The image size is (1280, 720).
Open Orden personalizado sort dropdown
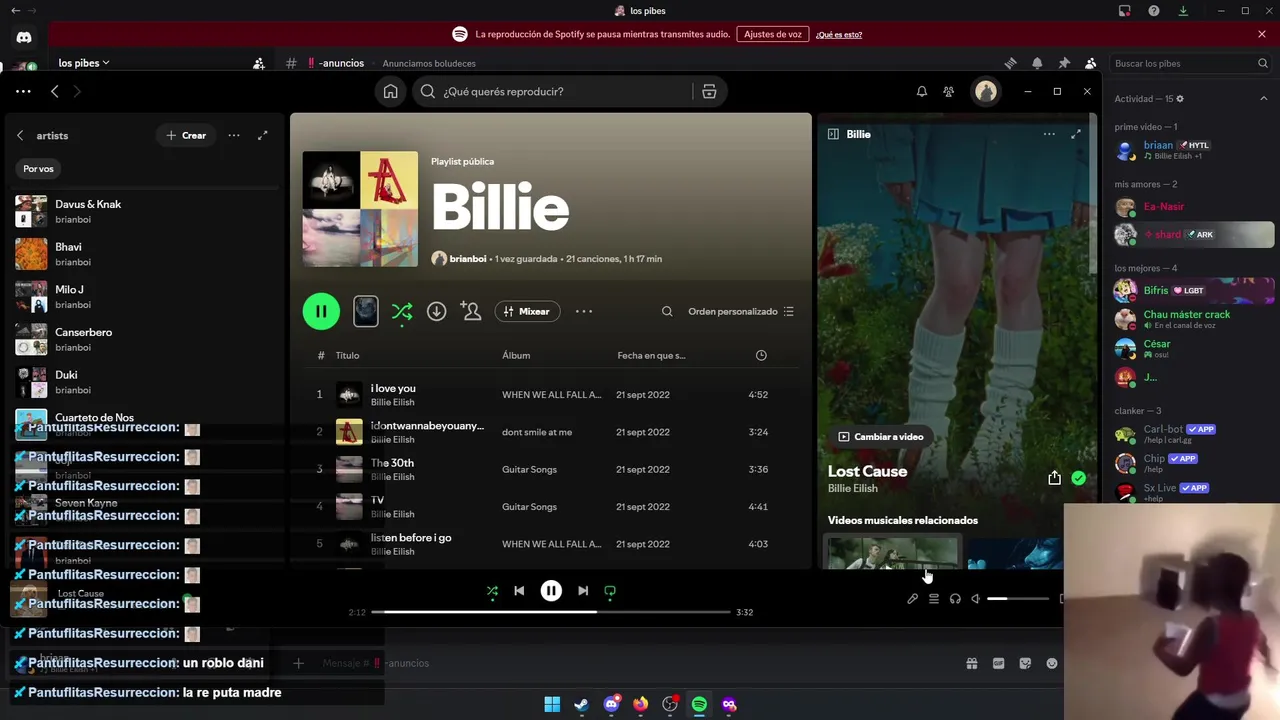pos(741,311)
